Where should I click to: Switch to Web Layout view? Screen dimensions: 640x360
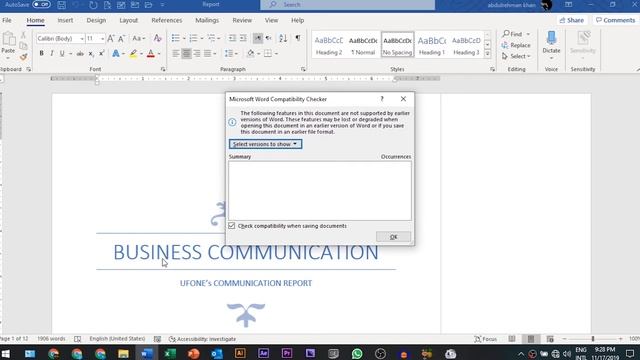tap(550, 339)
